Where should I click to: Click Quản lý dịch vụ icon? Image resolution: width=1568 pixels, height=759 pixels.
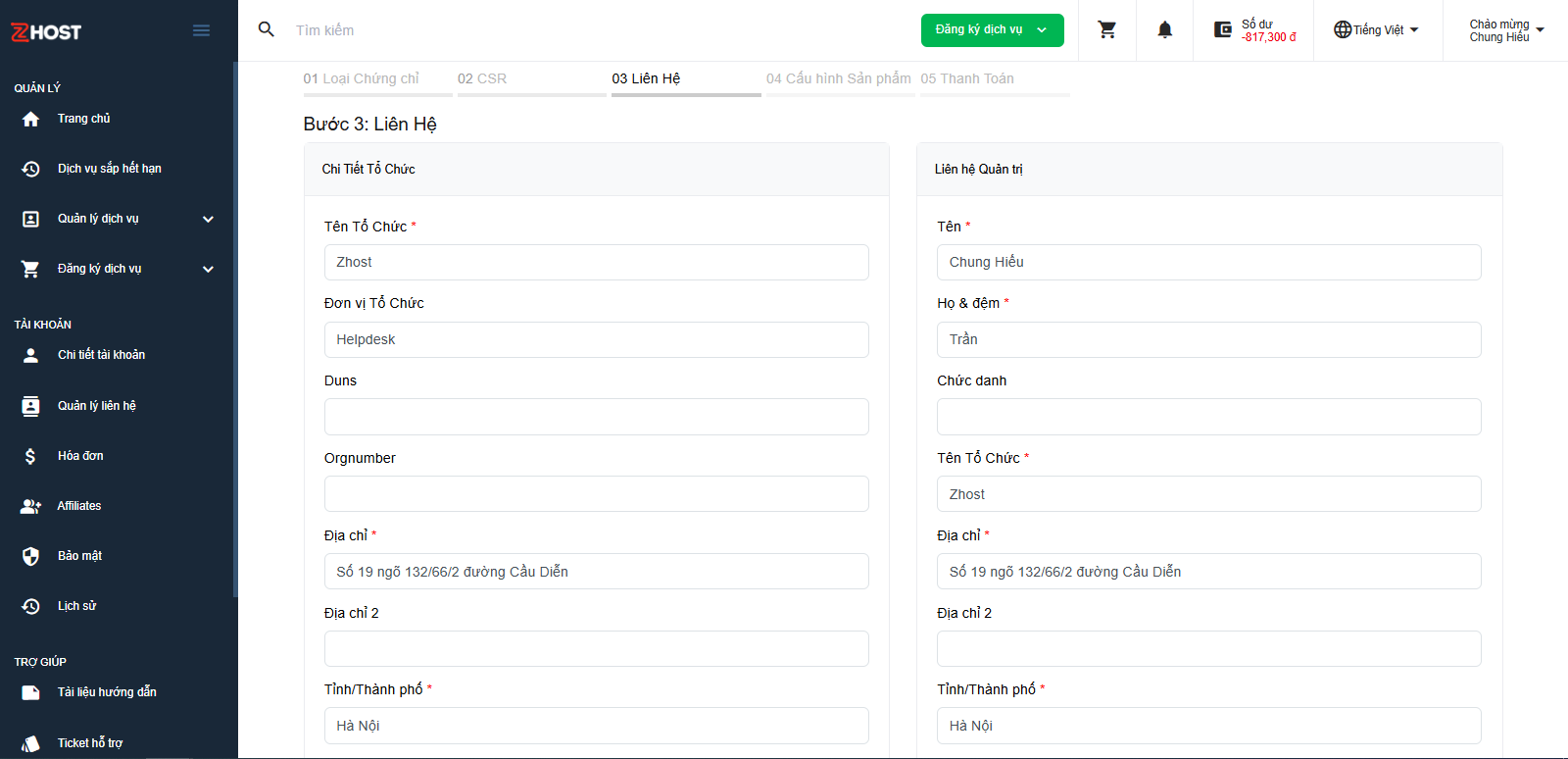(x=30, y=219)
